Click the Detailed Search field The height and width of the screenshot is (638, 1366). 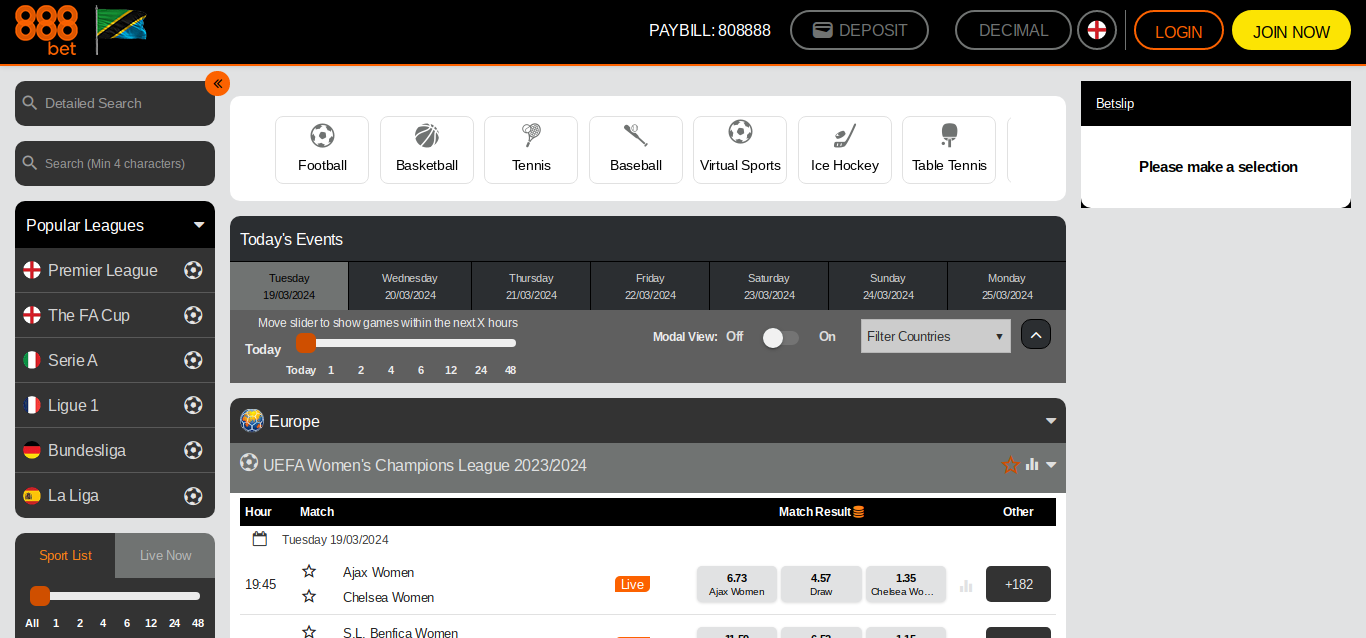(x=115, y=103)
